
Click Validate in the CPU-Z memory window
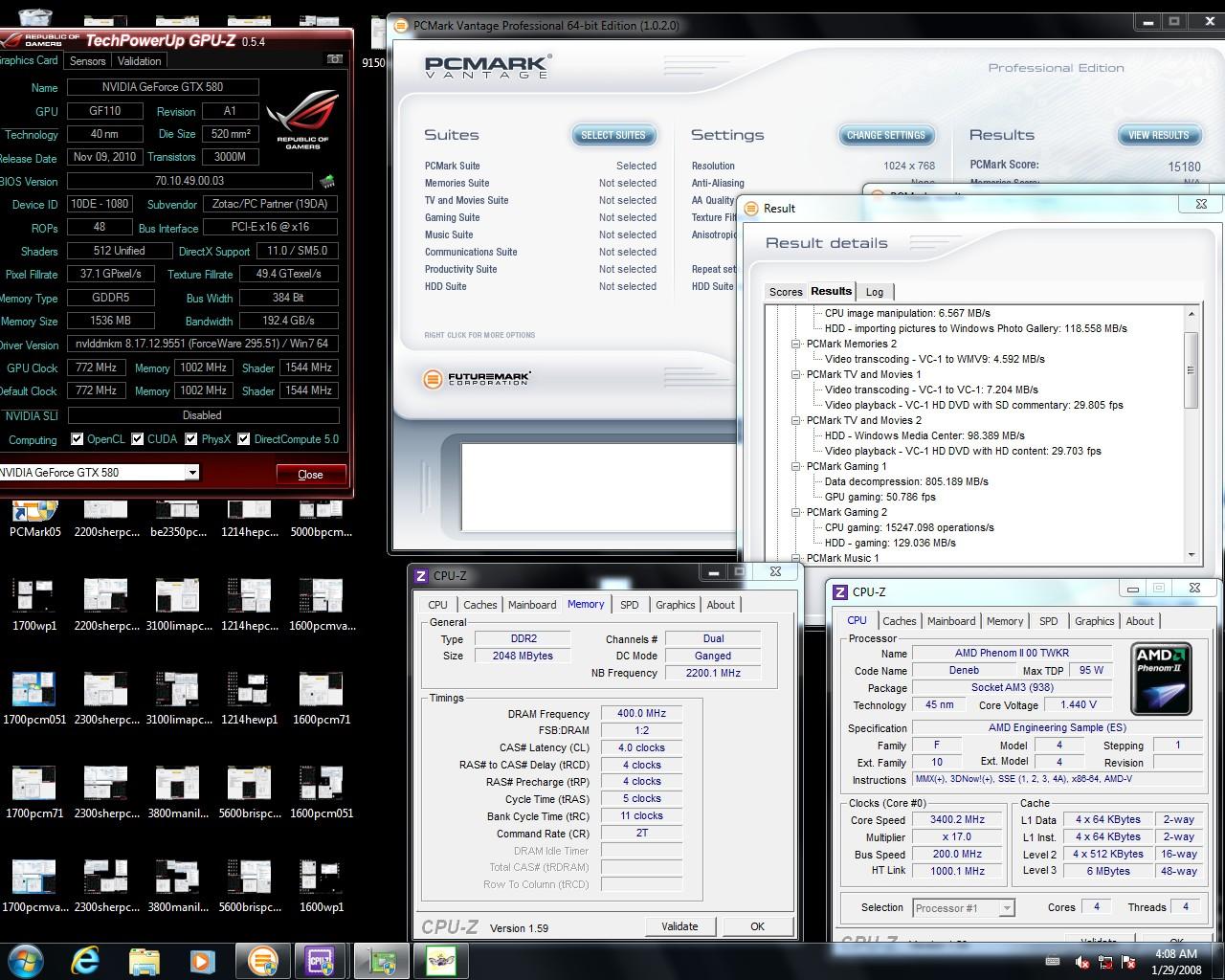pyautogui.click(x=679, y=926)
